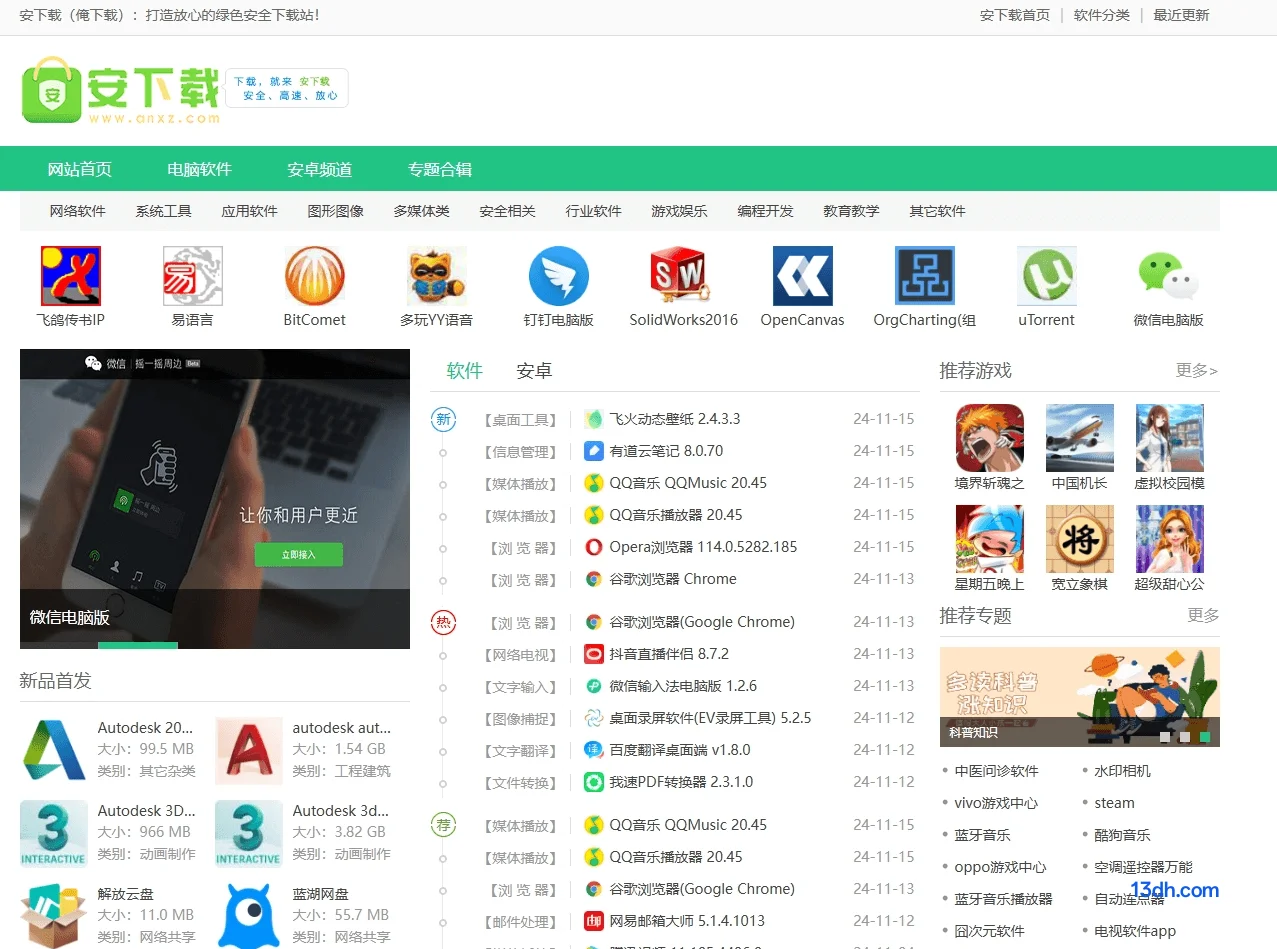The image size is (1277, 949).
Task: Click the 超级甜心公 game icon
Action: tap(1169, 539)
